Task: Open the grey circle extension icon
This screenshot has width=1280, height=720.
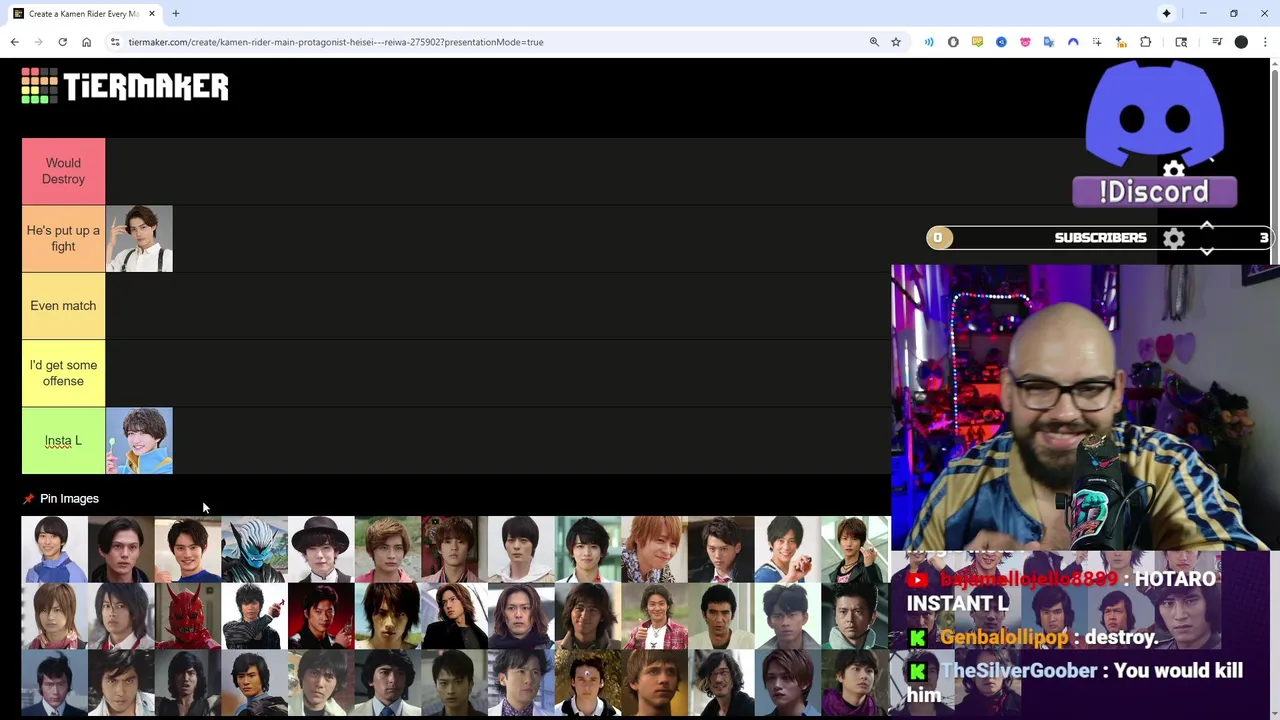Action: point(953,42)
